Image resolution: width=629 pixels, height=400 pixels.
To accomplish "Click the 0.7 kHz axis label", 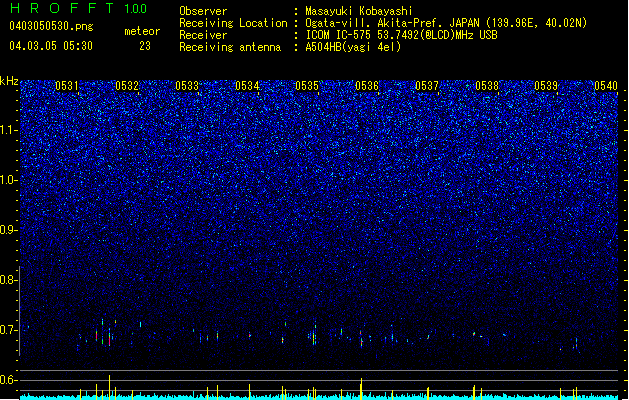I will pyautogui.click(x=8, y=330).
